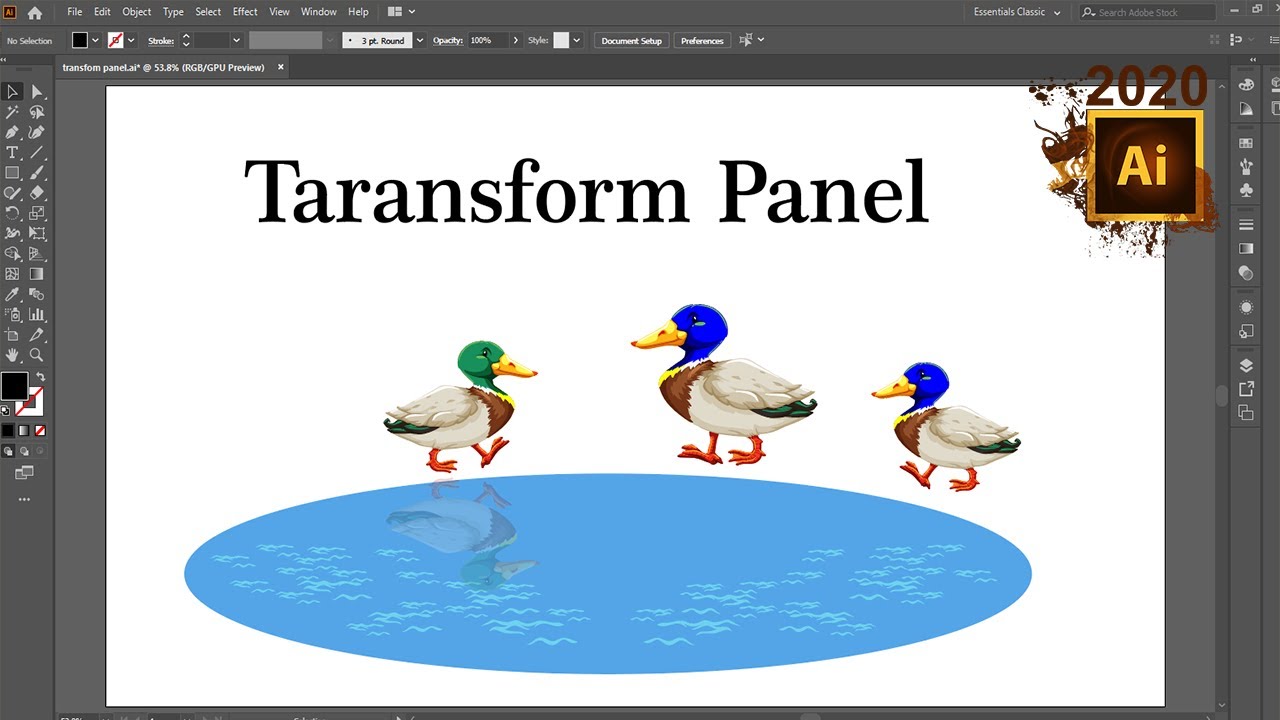This screenshot has height=720, width=1280.
Task: Click the Preferences button
Action: coord(702,41)
